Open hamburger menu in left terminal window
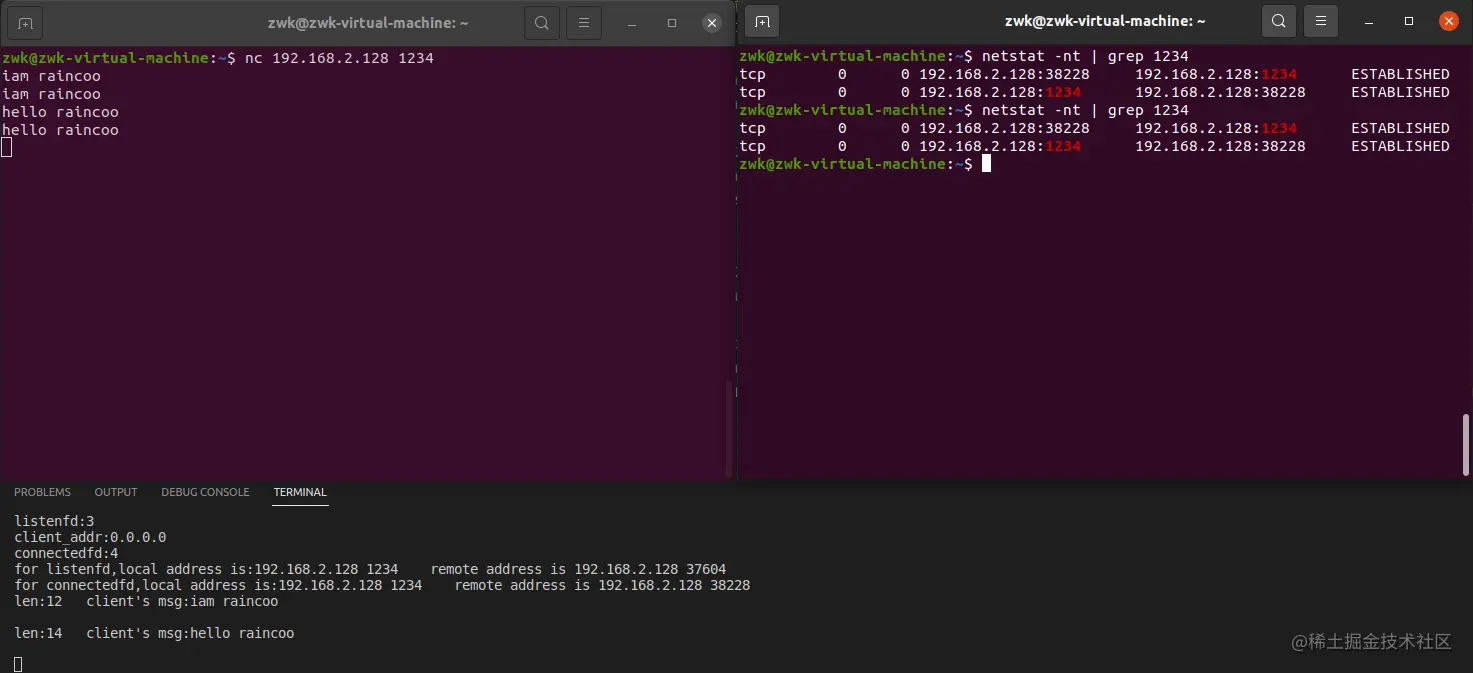 pos(584,22)
